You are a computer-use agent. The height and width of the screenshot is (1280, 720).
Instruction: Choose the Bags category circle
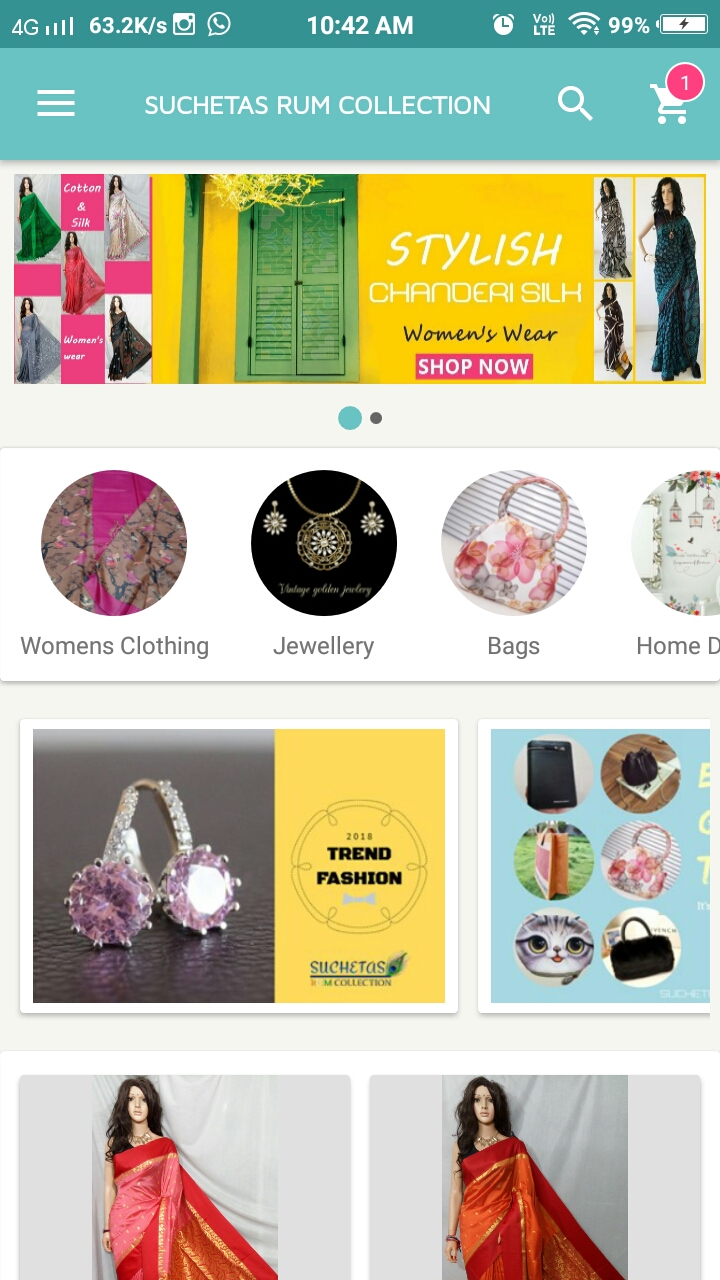click(x=514, y=543)
